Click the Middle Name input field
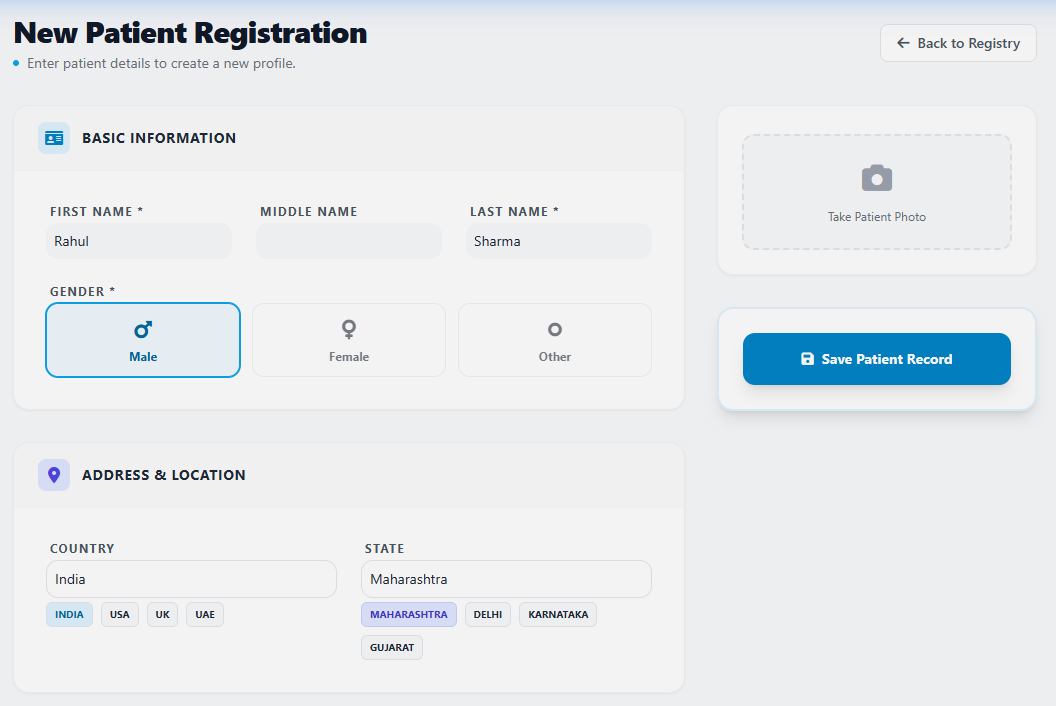 [x=348, y=240]
